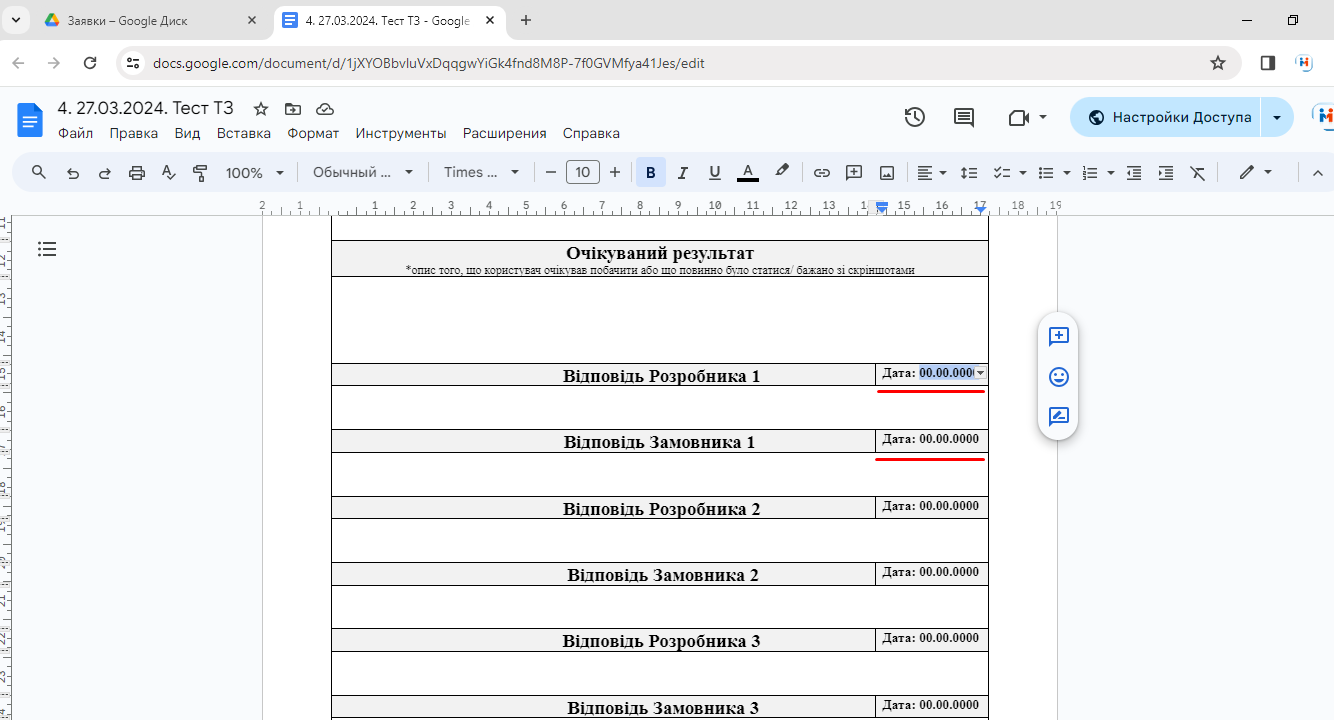Open the paragraph style dropdown "Обычный"

click(x=362, y=173)
